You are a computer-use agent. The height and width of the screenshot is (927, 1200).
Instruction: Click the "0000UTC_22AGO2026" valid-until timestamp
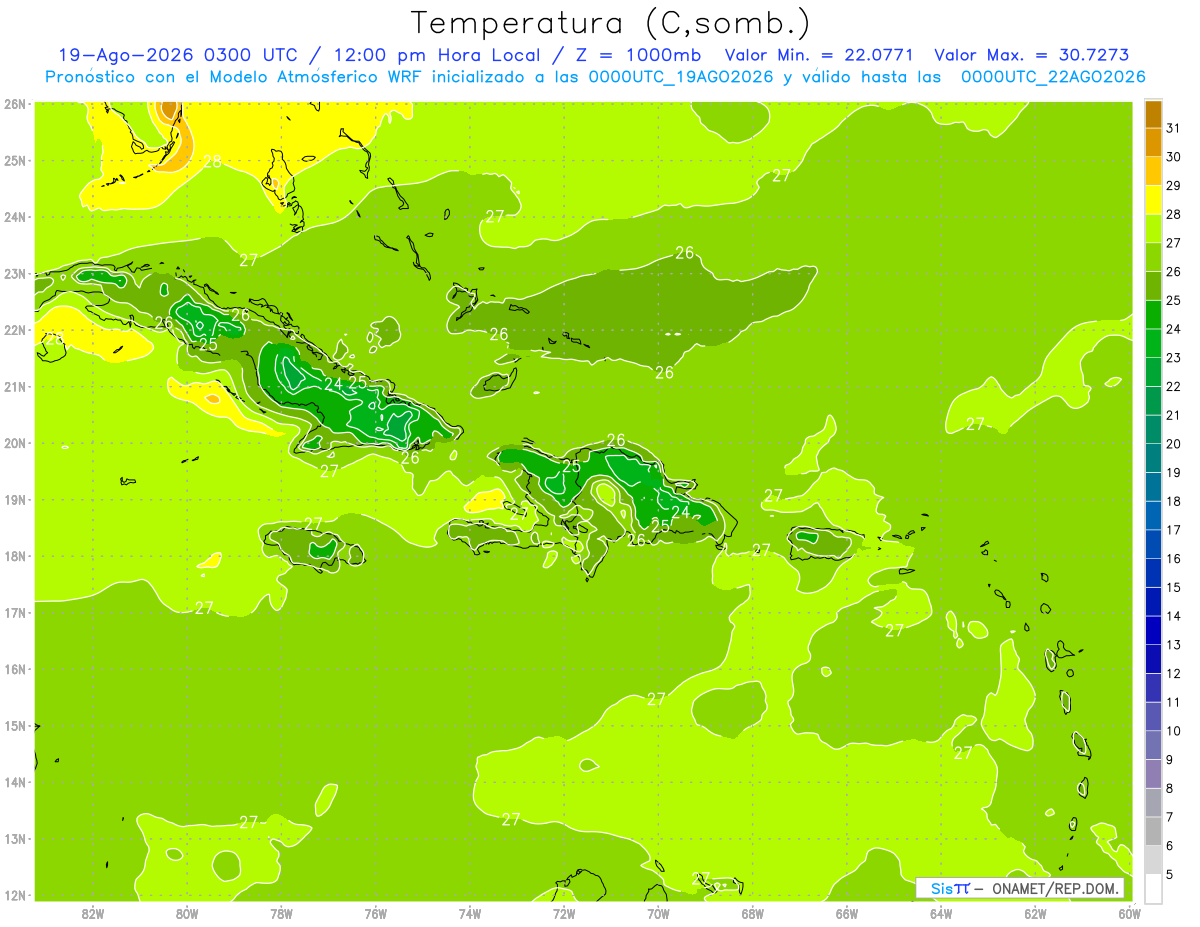pos(1053,77)
